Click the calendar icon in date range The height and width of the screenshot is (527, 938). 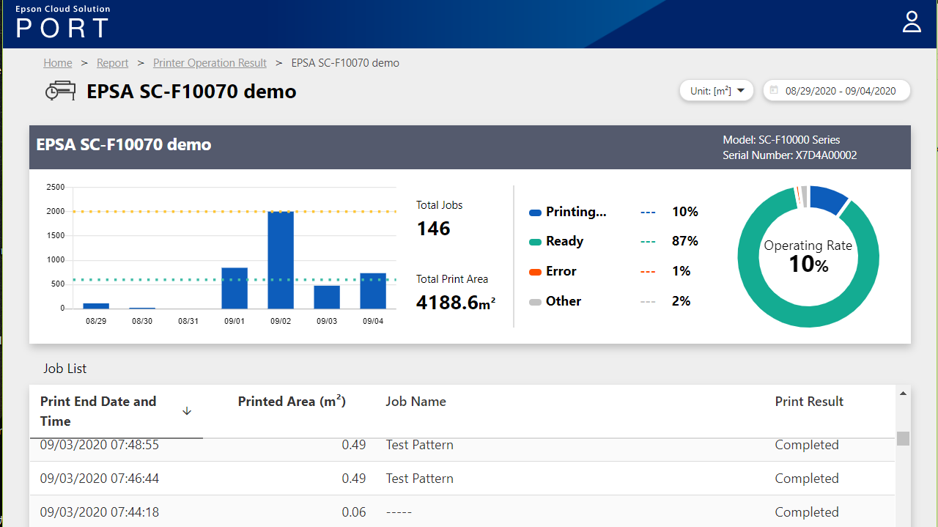[774, 91]
